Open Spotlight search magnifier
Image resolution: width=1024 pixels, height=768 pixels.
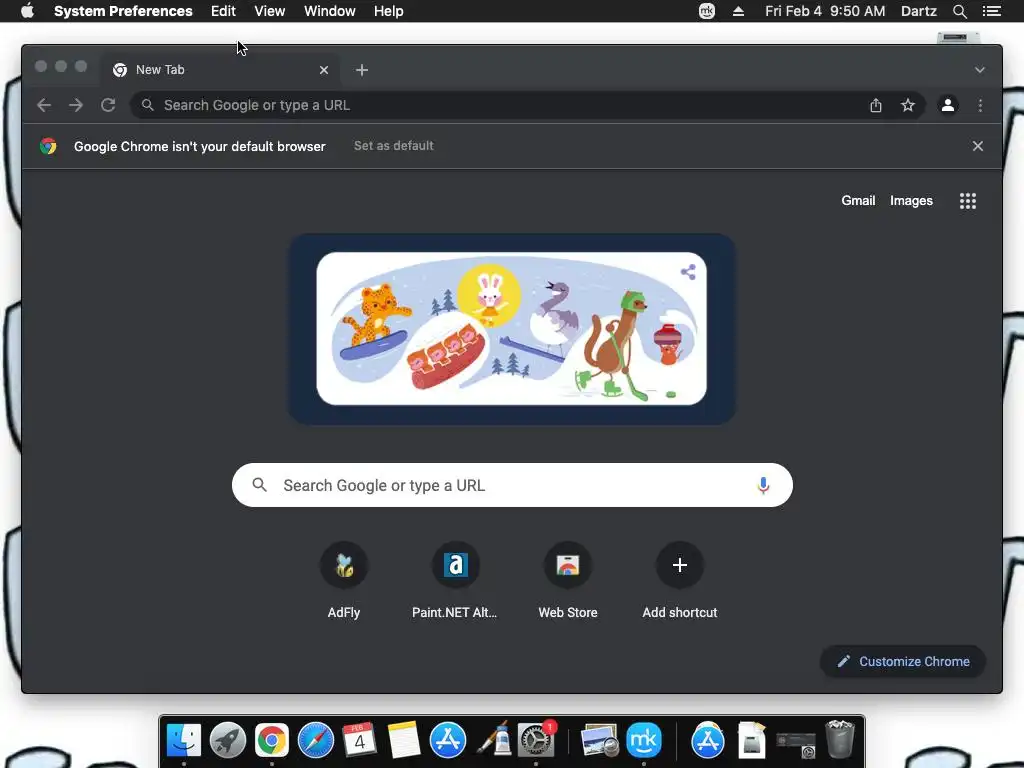(x=959, y=11)
